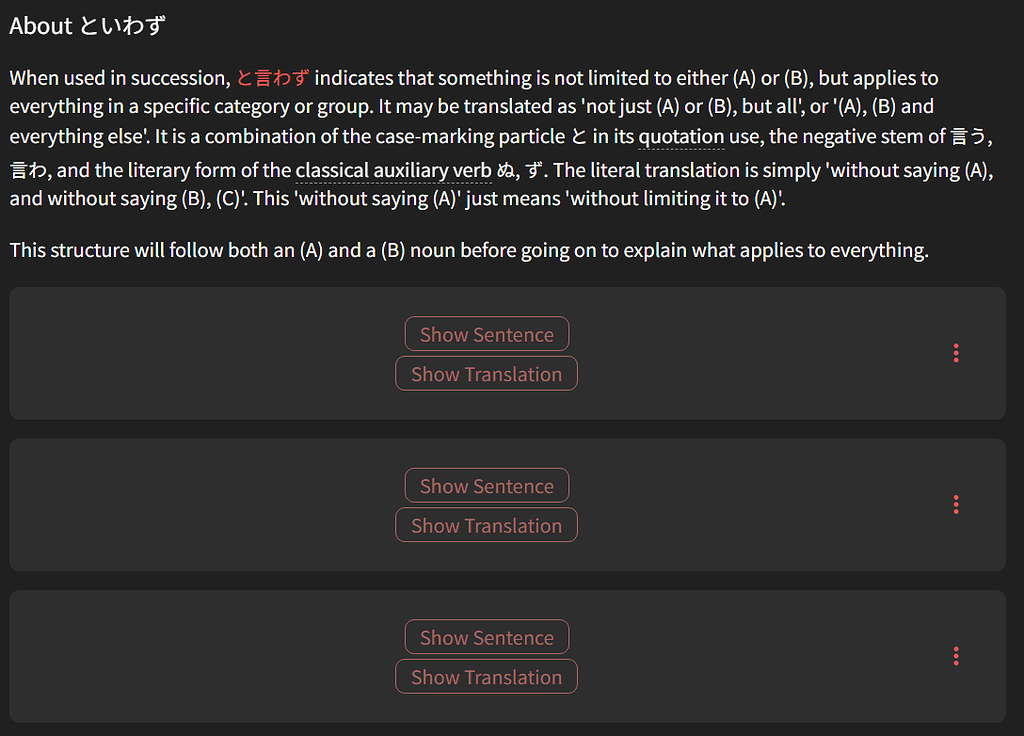Select the first example sentence card
This screenshot has height=736, width=1024.
200,353
